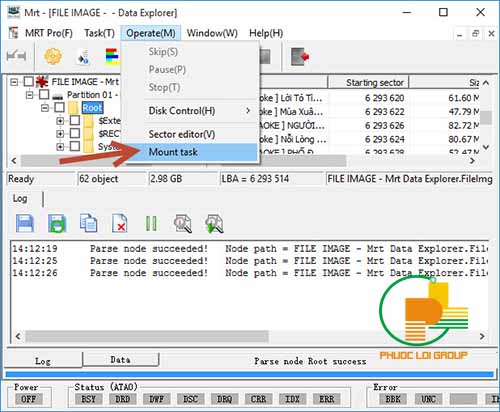Select the Root tree item
Screen dimensions: 500x412
92,108
